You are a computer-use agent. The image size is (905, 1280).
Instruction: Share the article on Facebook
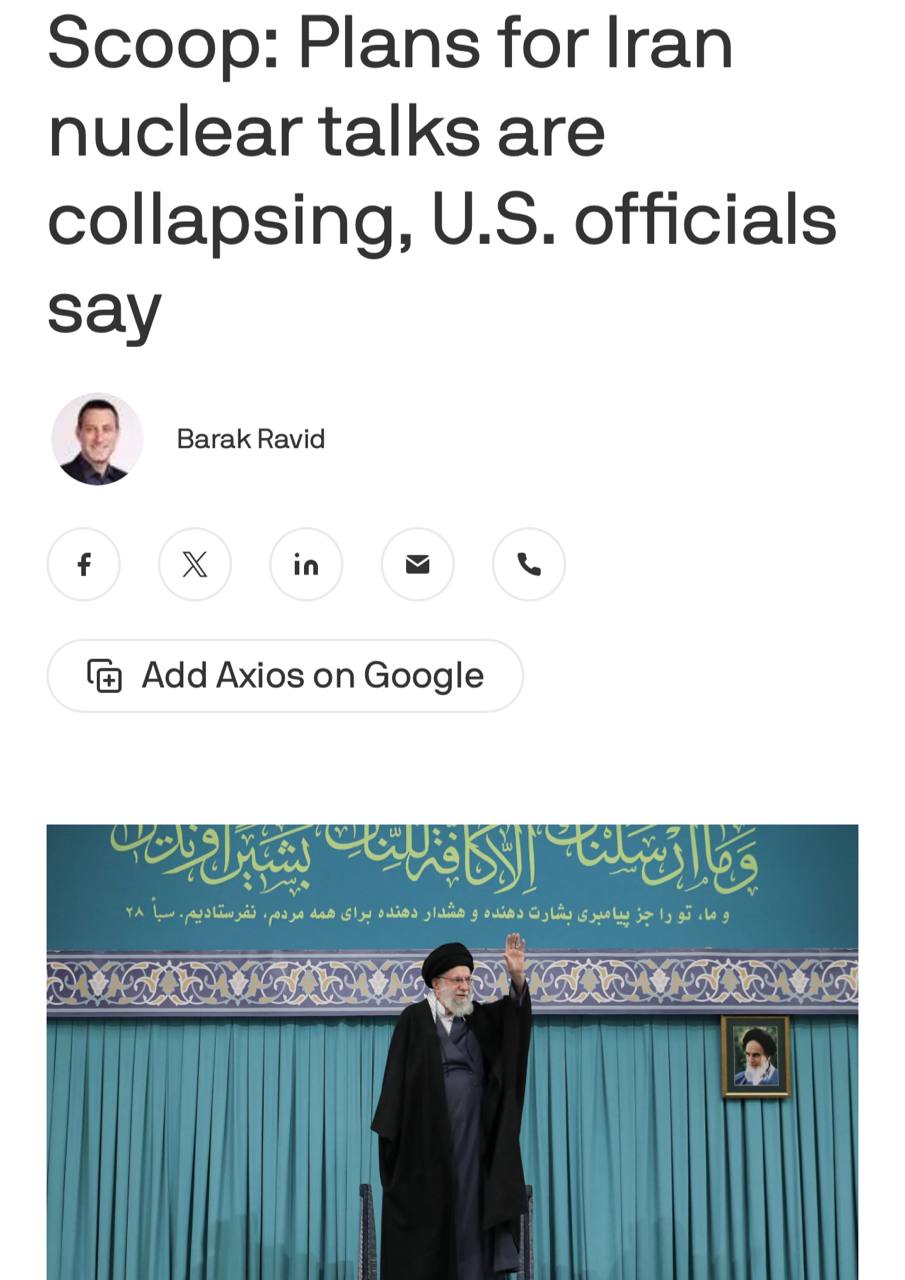(x=84, y=565)
